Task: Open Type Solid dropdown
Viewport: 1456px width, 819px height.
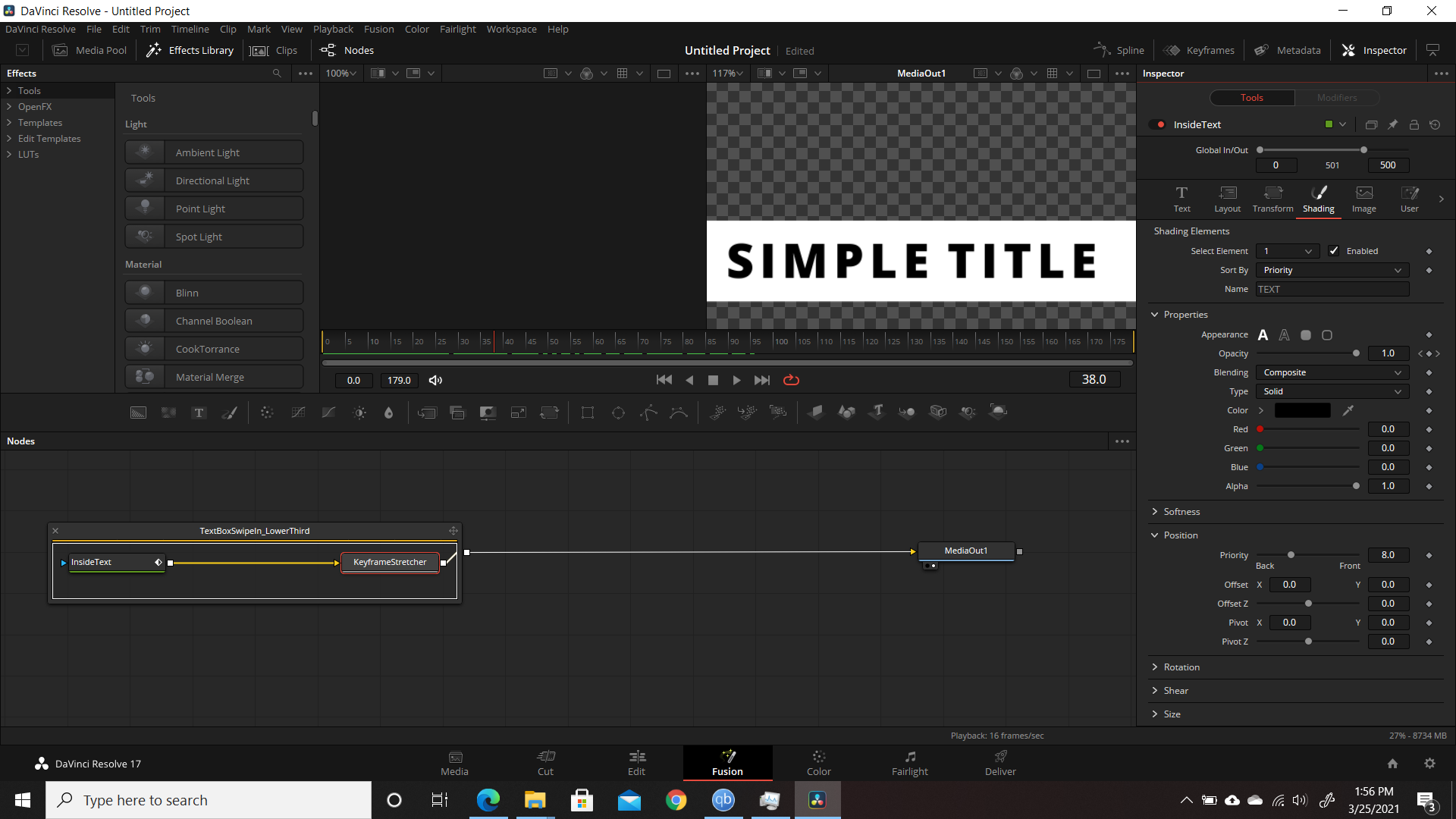Action: [1332, 391]
